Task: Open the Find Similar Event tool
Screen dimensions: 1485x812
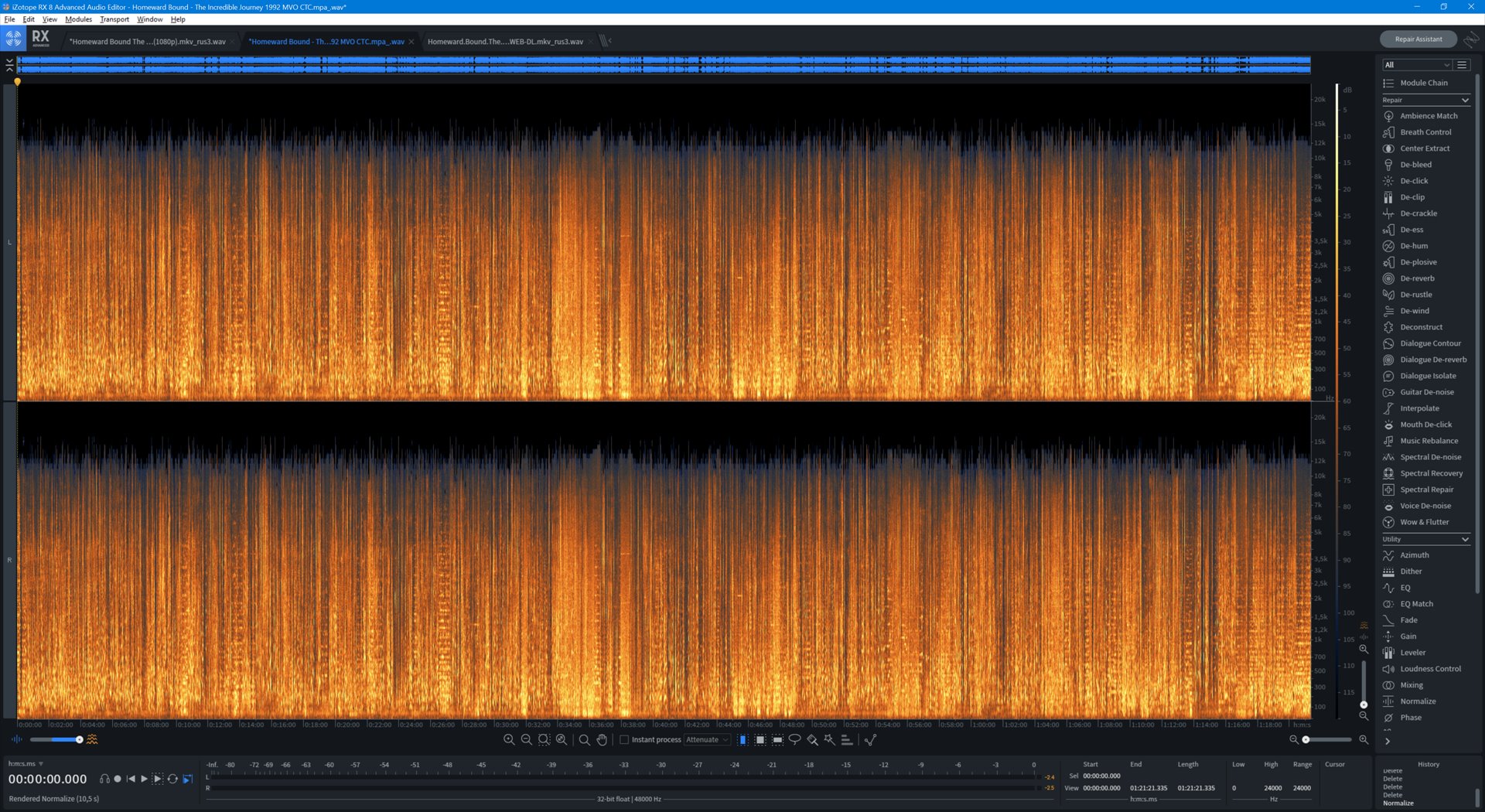Action: (870, 740)
